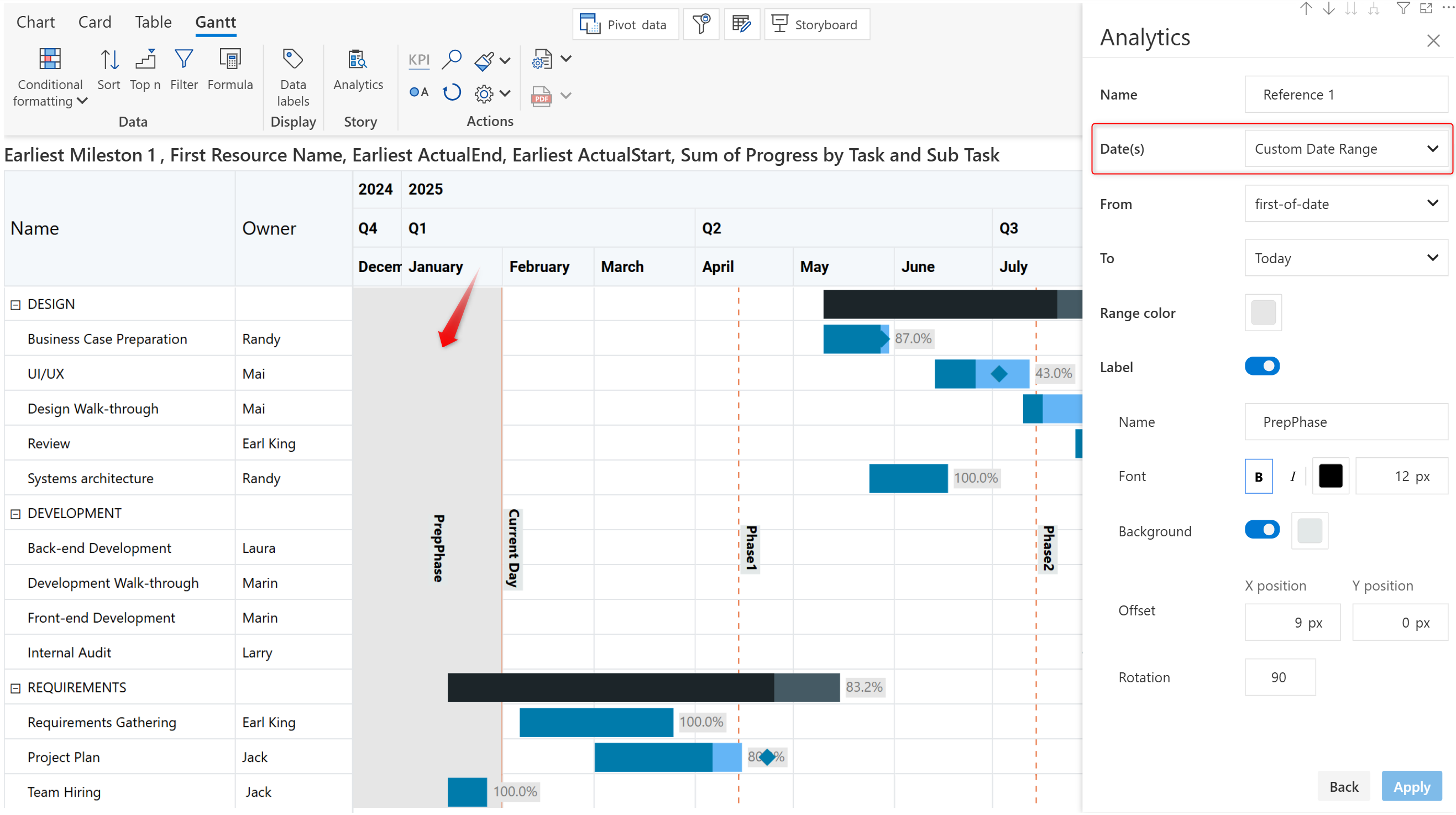Click the Apply button
Viewport: 1456px width, 815px height.
[1411, 787]
